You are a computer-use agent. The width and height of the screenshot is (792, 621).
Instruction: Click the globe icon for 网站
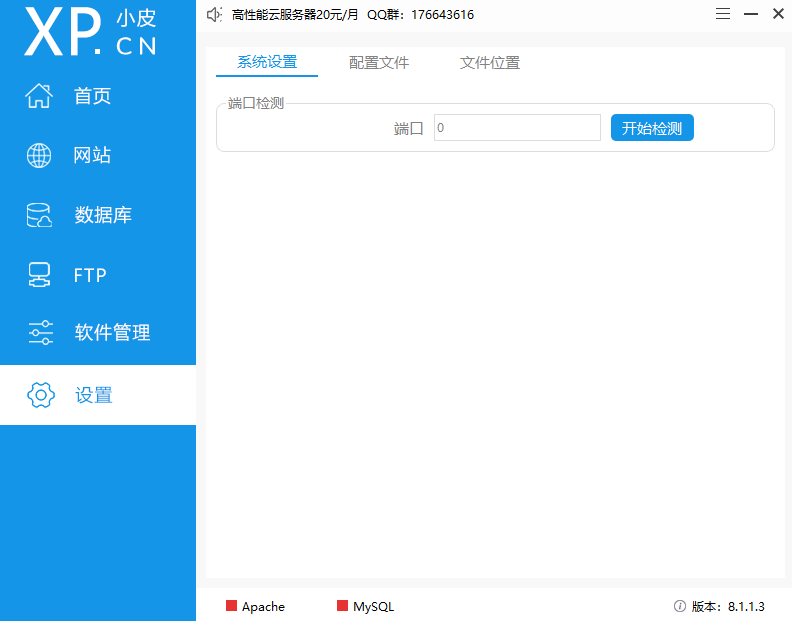point(39,155)
